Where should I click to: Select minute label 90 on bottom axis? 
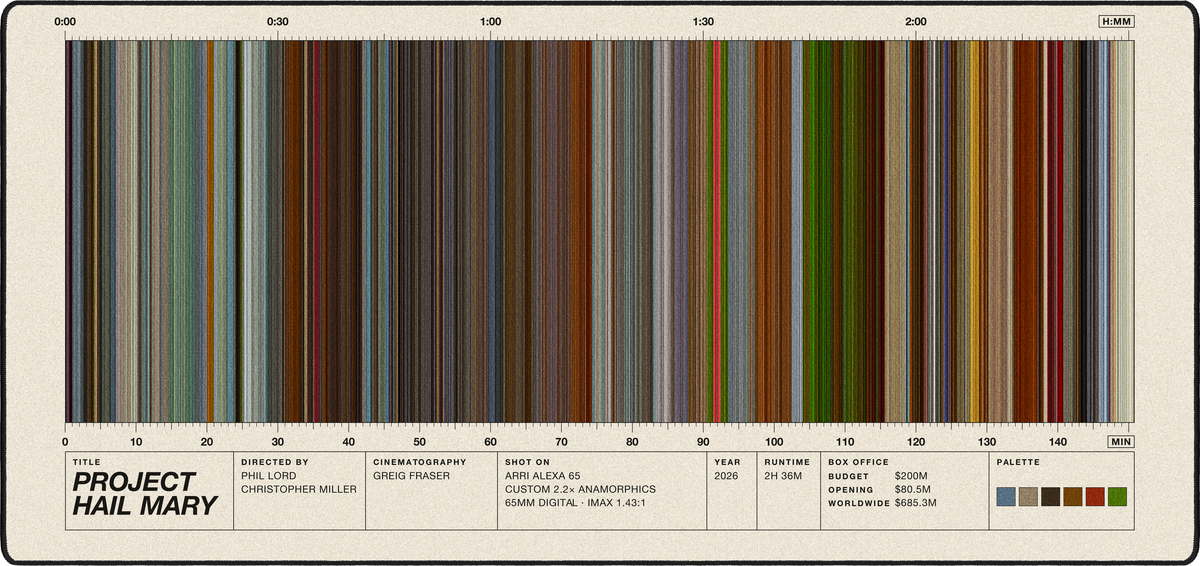pos(703,441)
